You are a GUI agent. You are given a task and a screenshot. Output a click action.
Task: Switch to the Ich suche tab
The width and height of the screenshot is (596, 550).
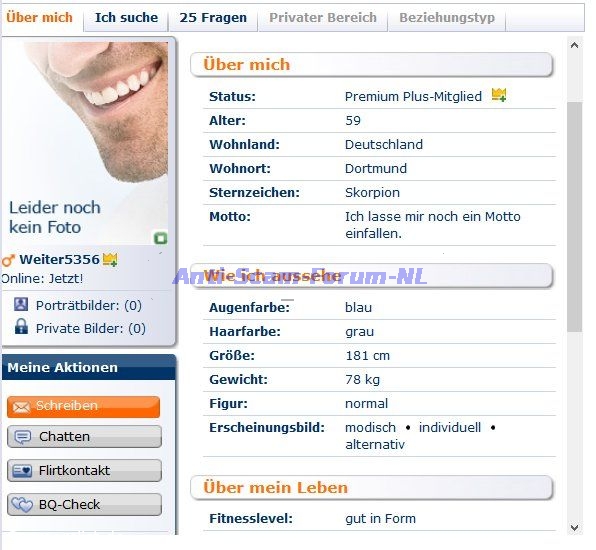126,17
